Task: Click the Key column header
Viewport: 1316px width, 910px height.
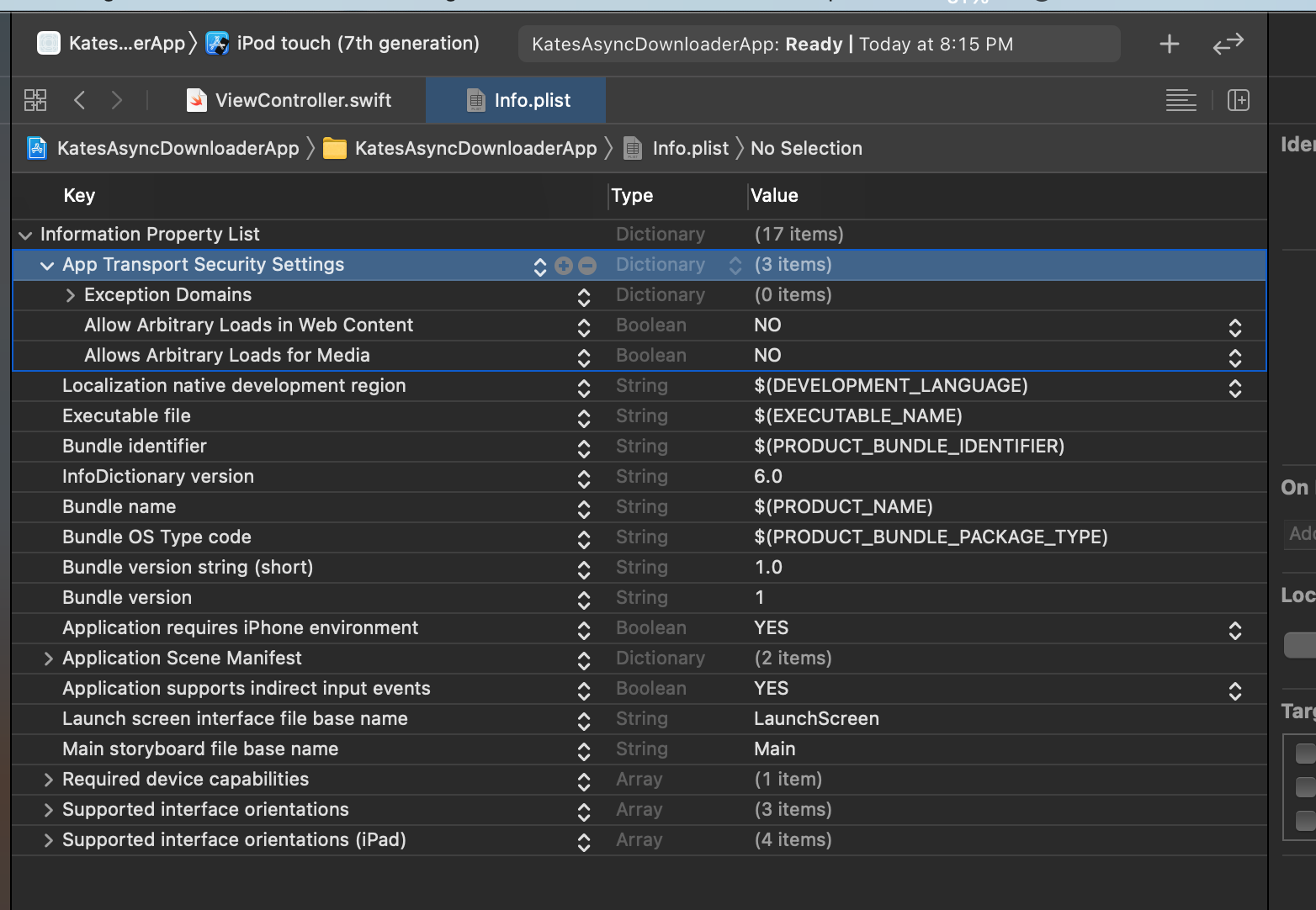Action: 79,195
